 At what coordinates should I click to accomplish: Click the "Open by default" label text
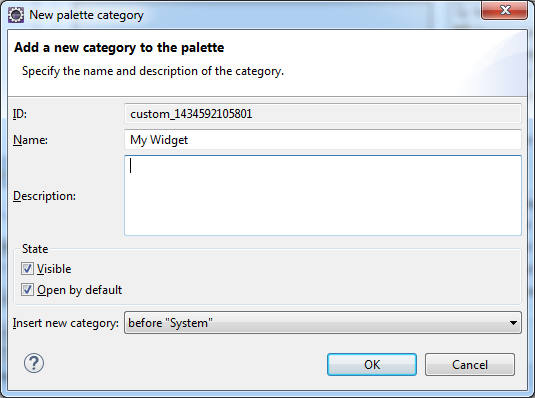(x=79, y=290)
